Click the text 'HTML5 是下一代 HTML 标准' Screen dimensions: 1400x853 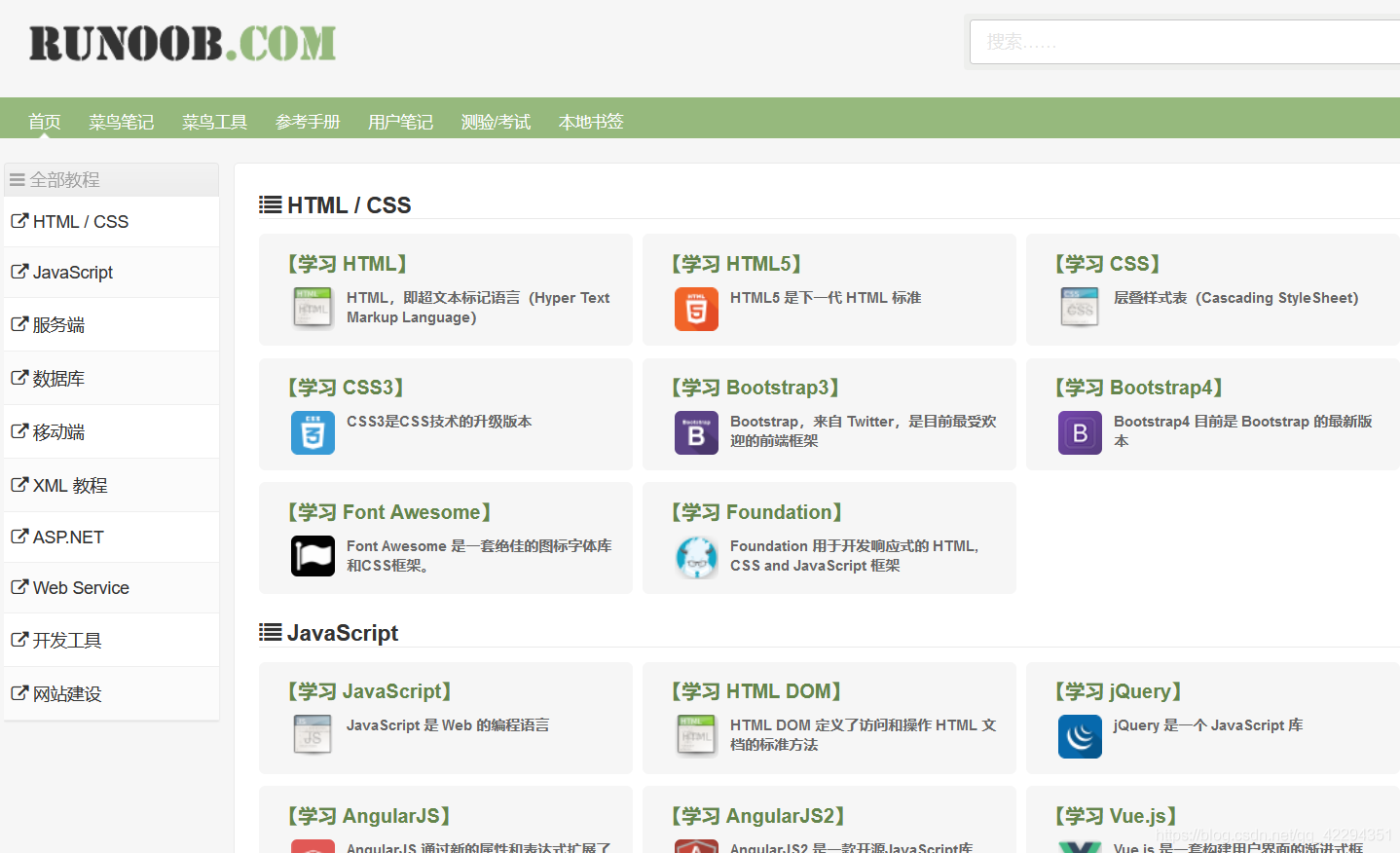826,298
